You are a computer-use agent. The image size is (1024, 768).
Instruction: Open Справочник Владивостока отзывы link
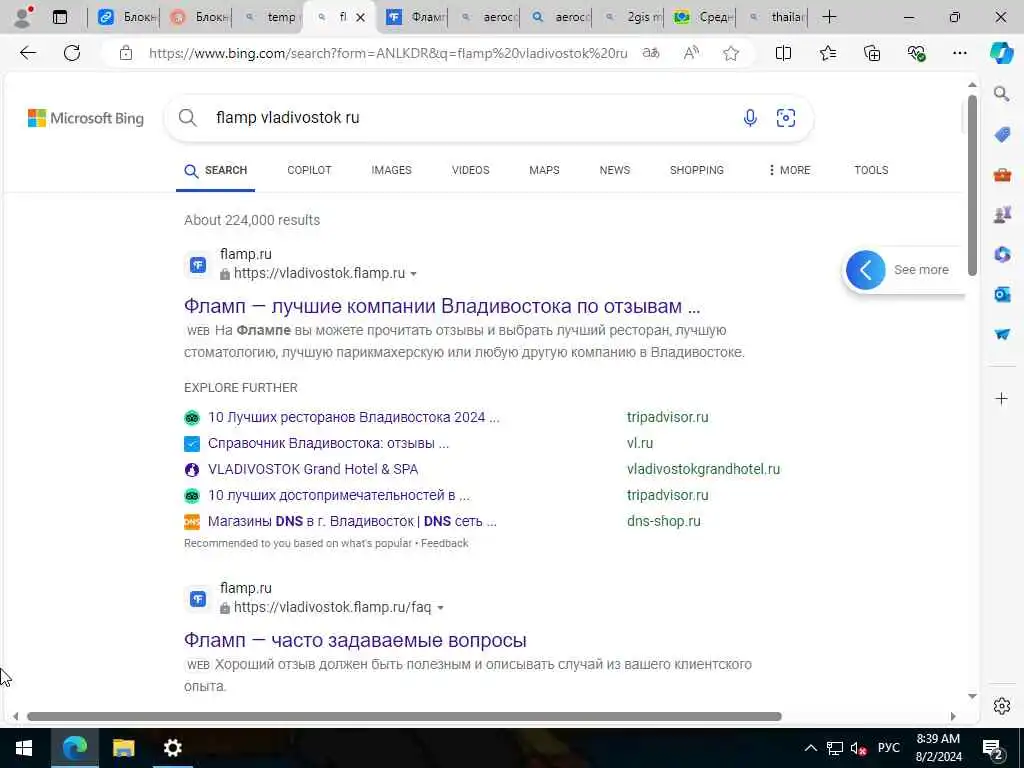click(328, 443)
